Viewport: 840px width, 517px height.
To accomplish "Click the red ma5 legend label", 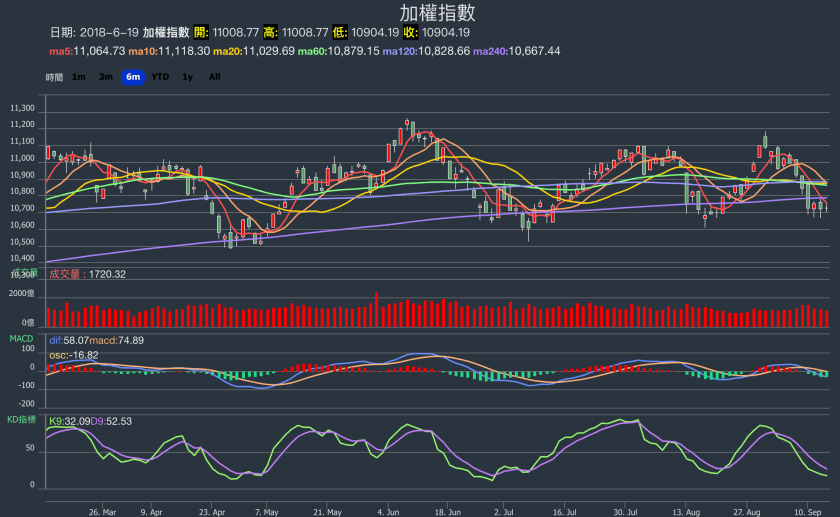I will click(86, 51).
